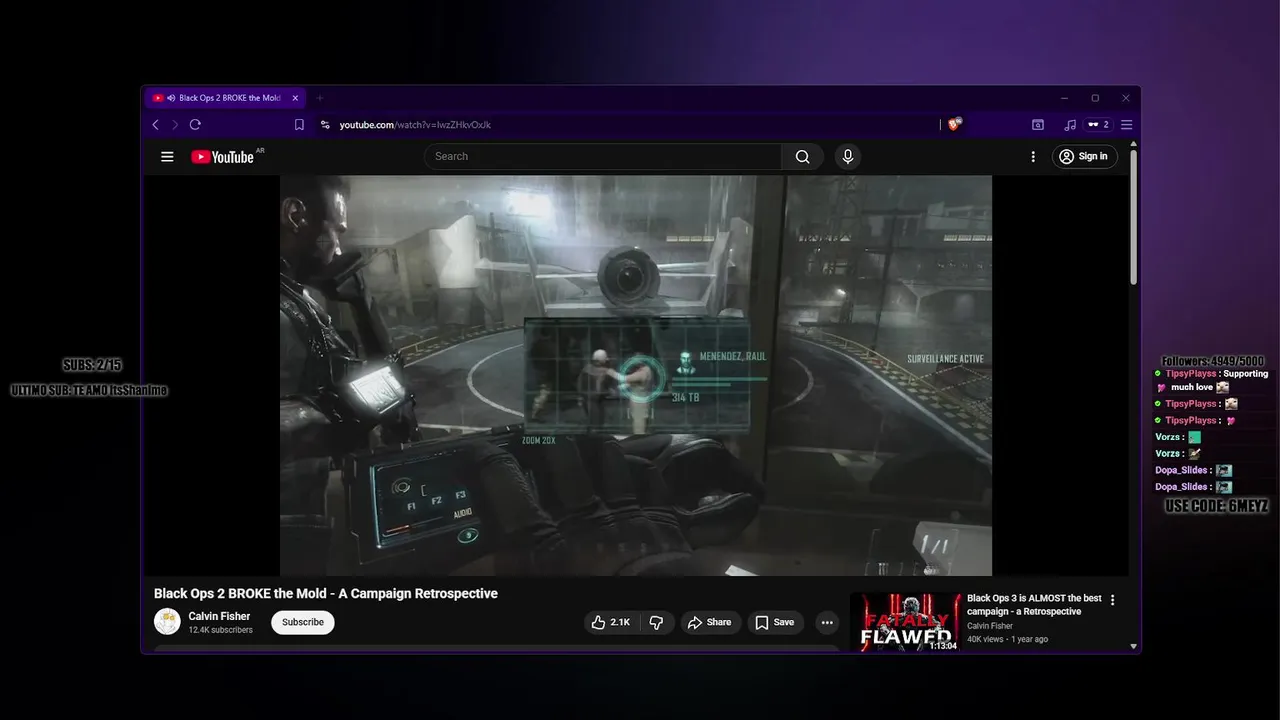The image size is (1280, 720).
Task: Open the browser main hamburger menu
Action: coord(1126,125)
